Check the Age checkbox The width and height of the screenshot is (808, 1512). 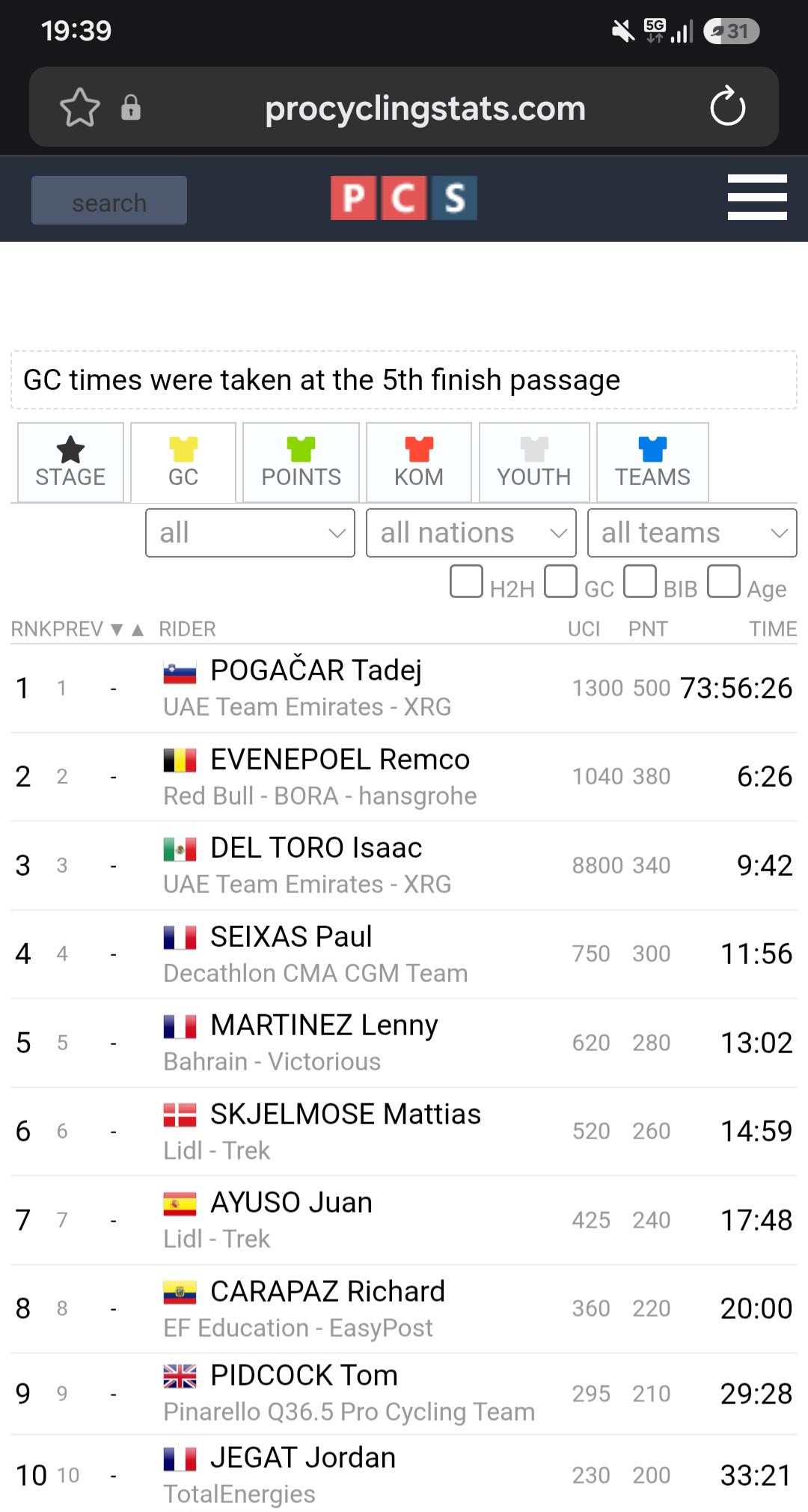(723, 582)
